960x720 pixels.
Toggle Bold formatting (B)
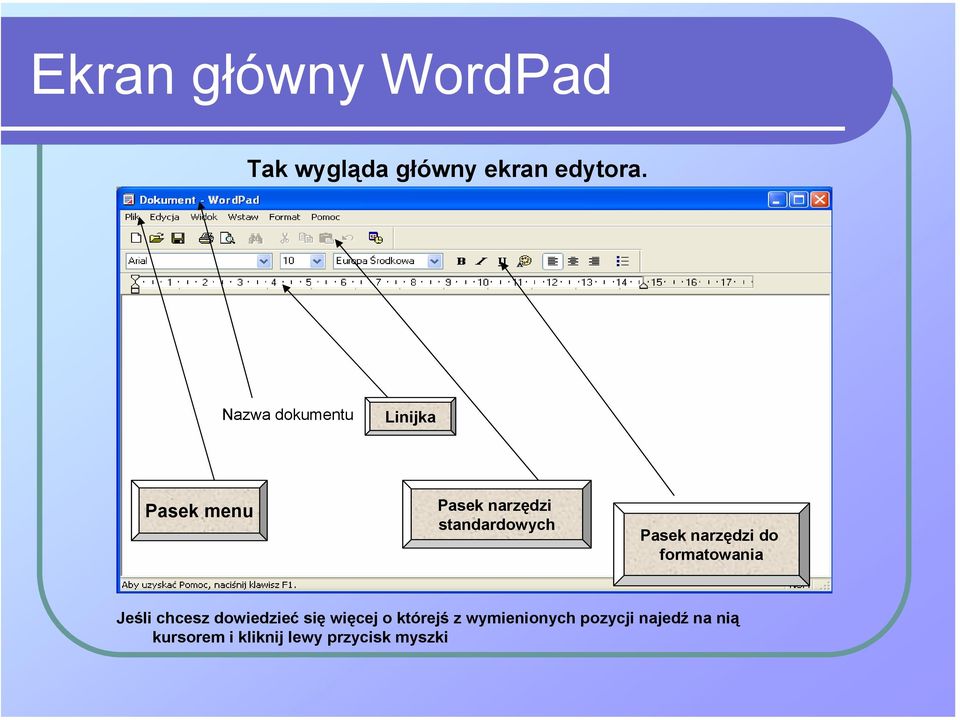coord(461,261)
